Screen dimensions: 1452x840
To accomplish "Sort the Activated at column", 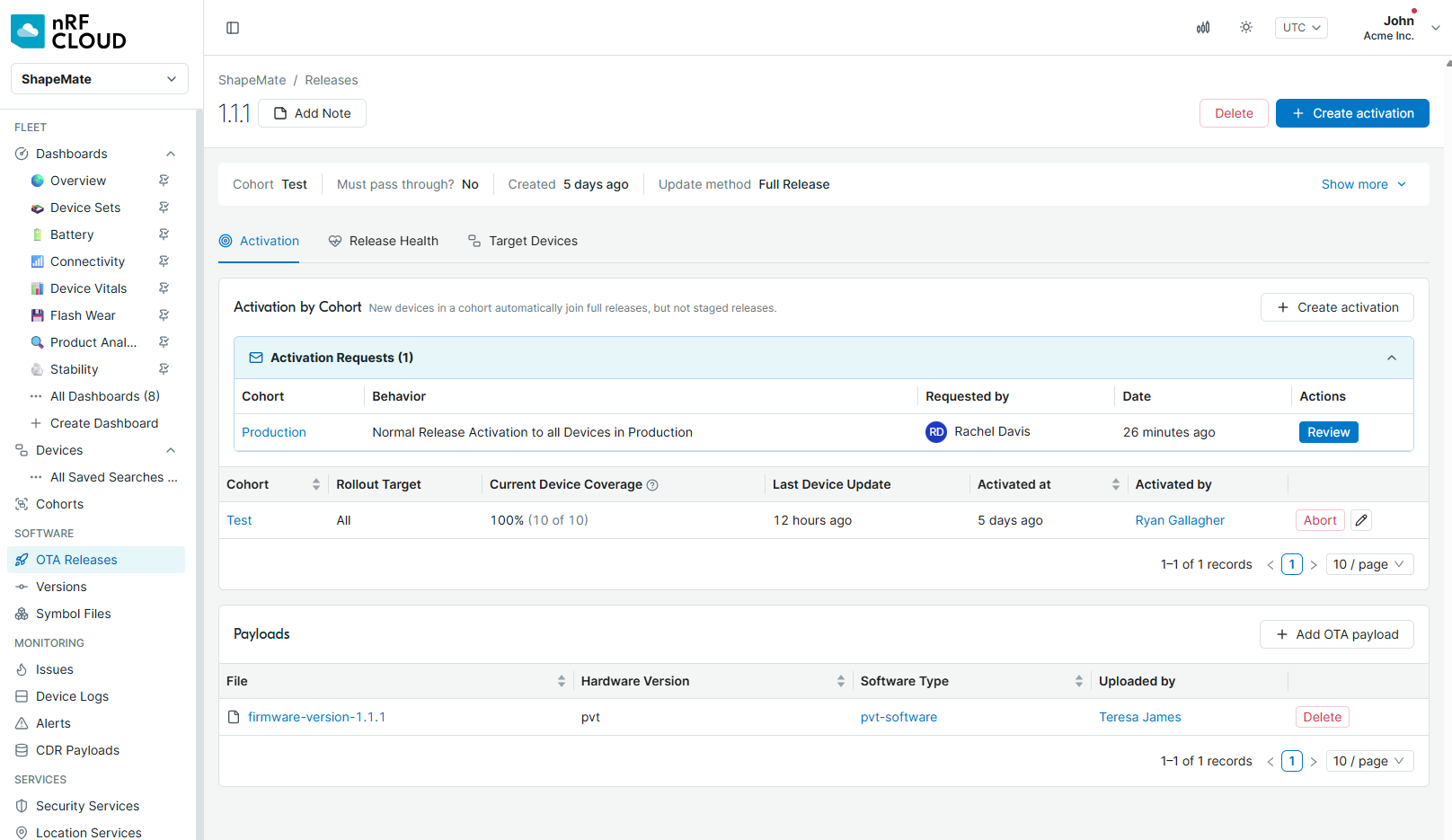I will pos(1116,484).
